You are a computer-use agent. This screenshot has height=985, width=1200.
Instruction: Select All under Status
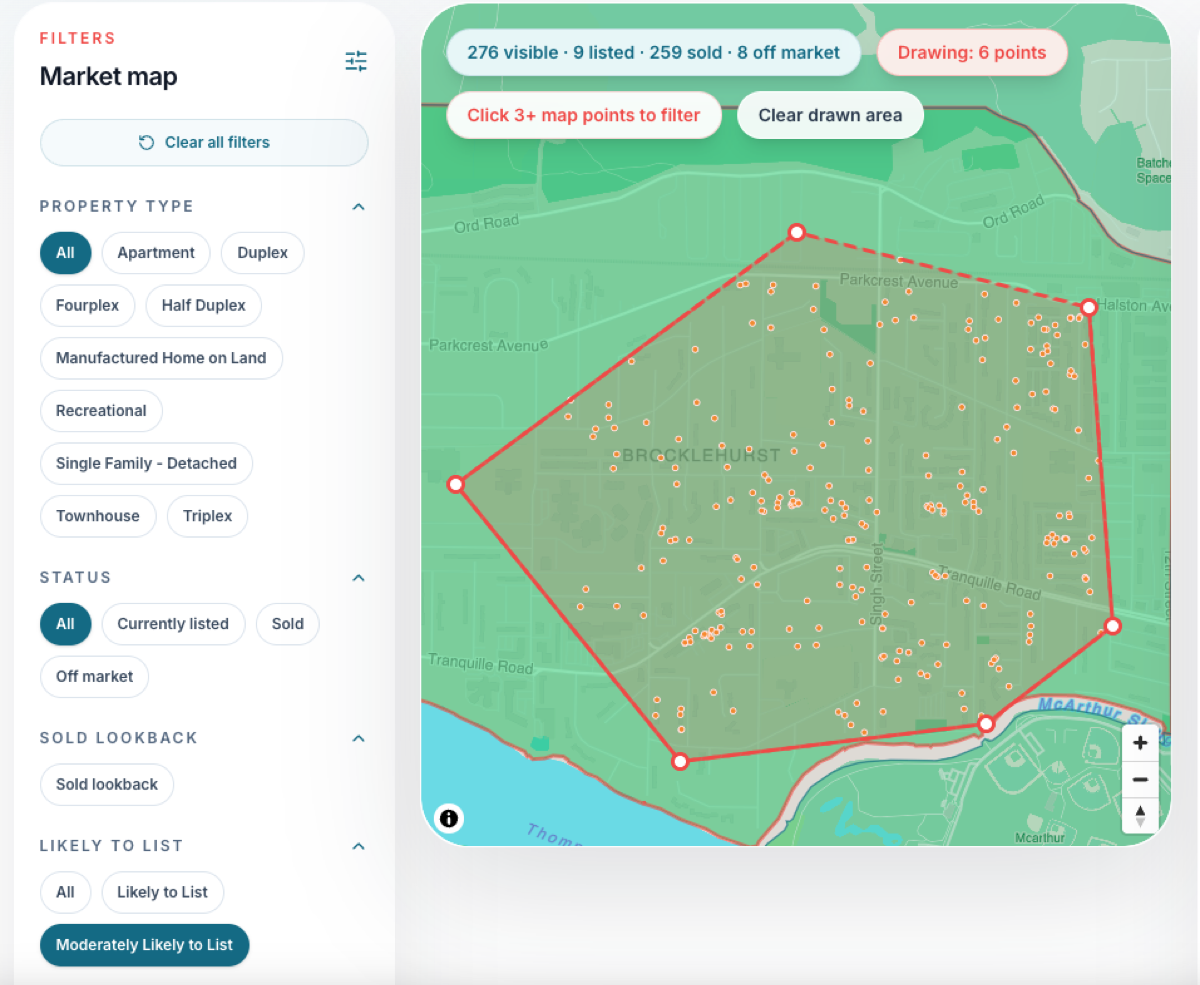pos(65,624)
